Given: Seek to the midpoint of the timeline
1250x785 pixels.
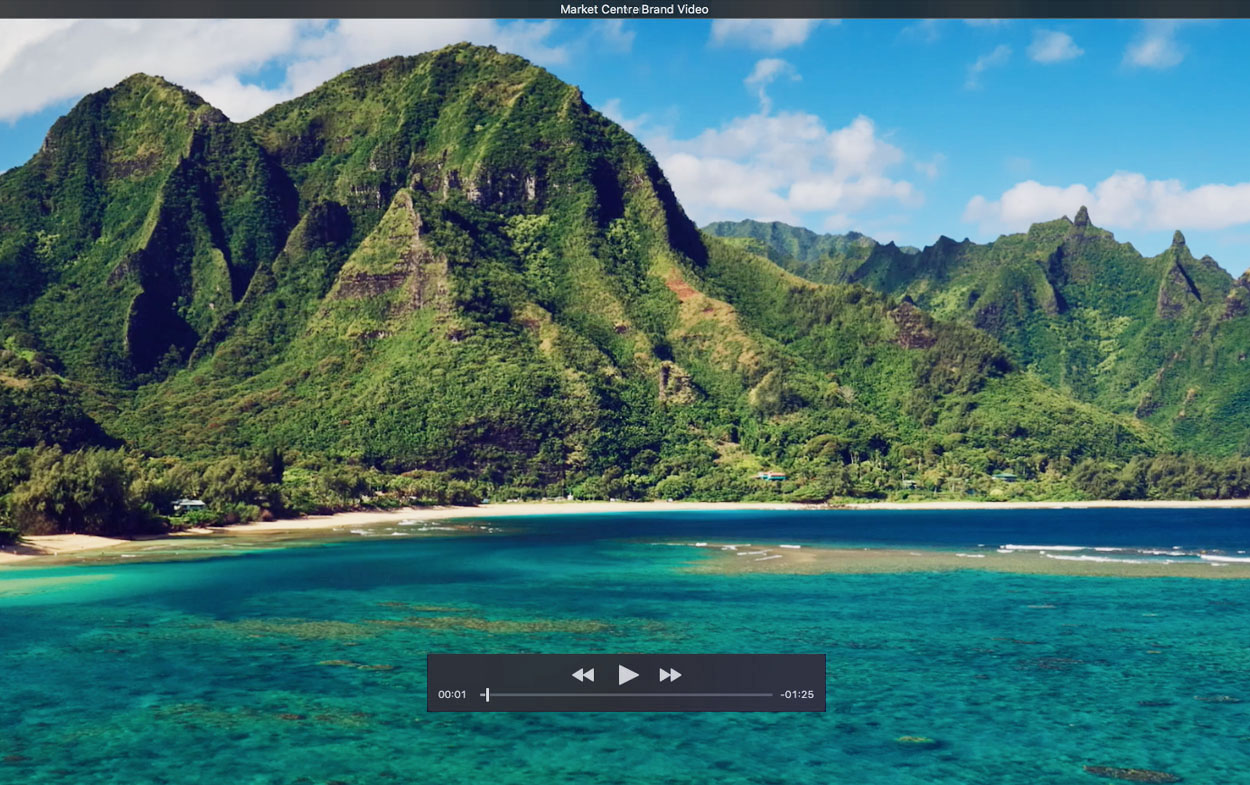Looking at the screenshot, I should click(x=627, y=695).
